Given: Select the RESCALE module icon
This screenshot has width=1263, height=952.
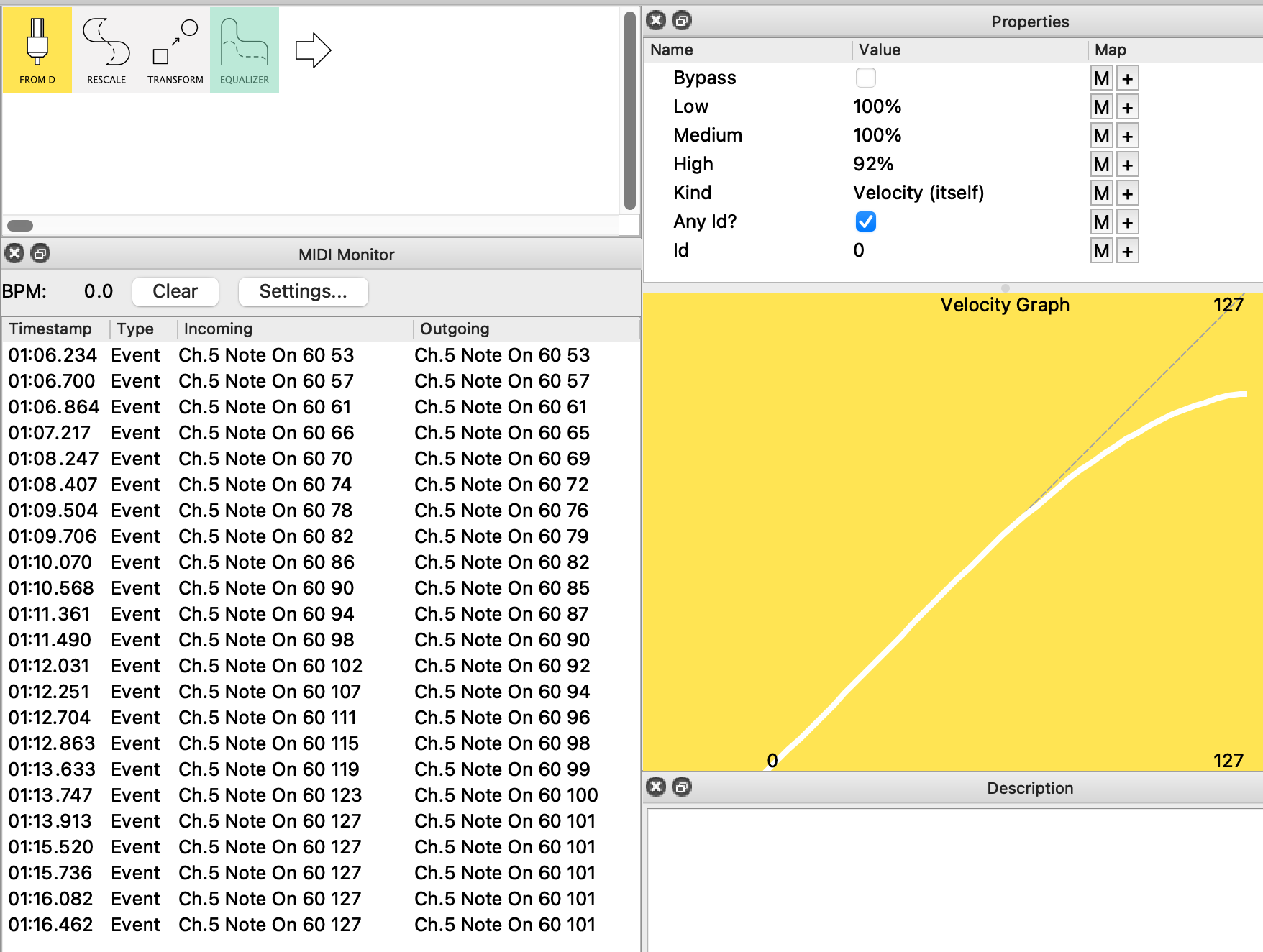Looking at the screenshot, I should point(106,50).
